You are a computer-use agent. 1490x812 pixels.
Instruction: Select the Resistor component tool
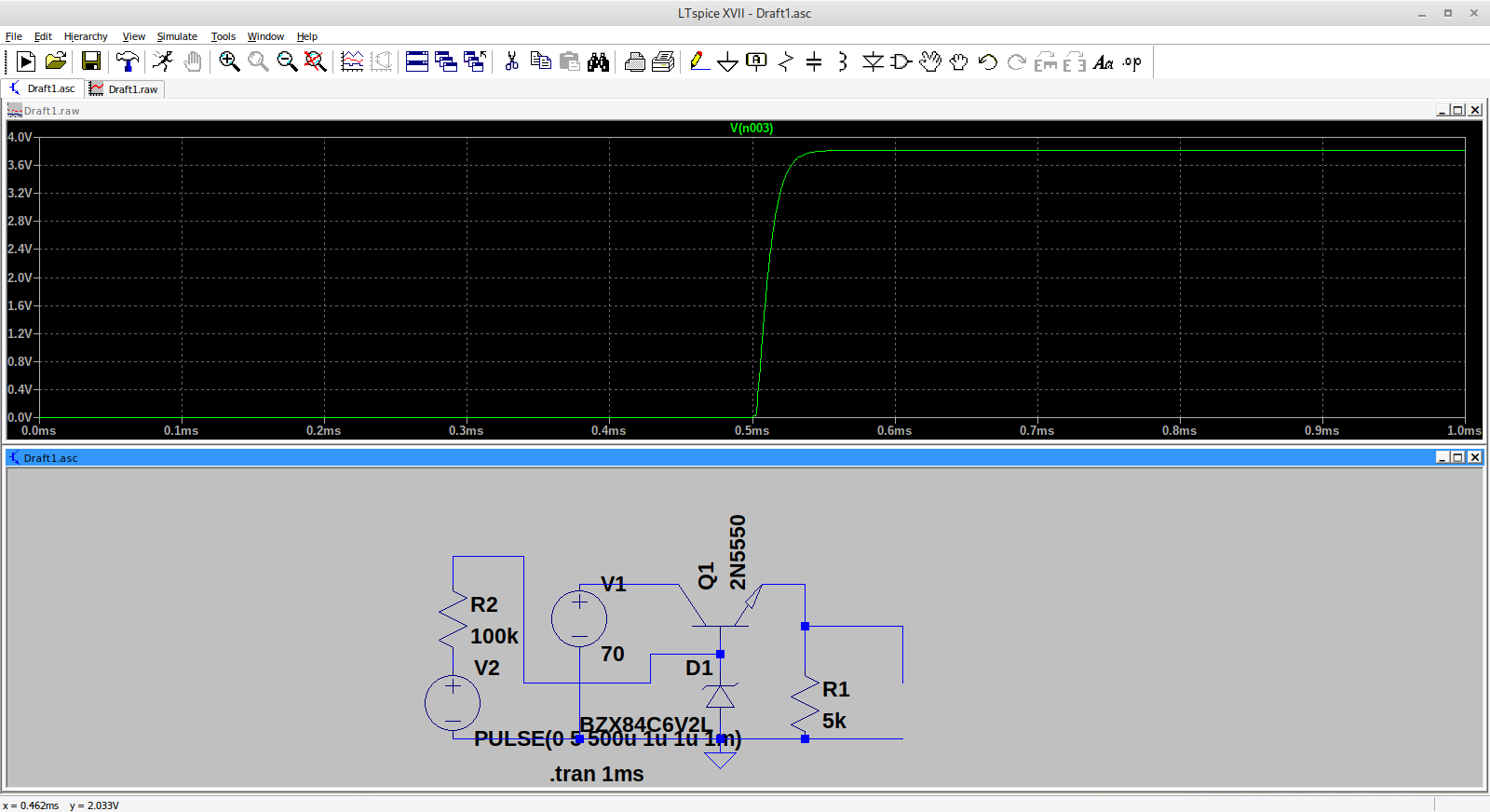tap(785, 61)
